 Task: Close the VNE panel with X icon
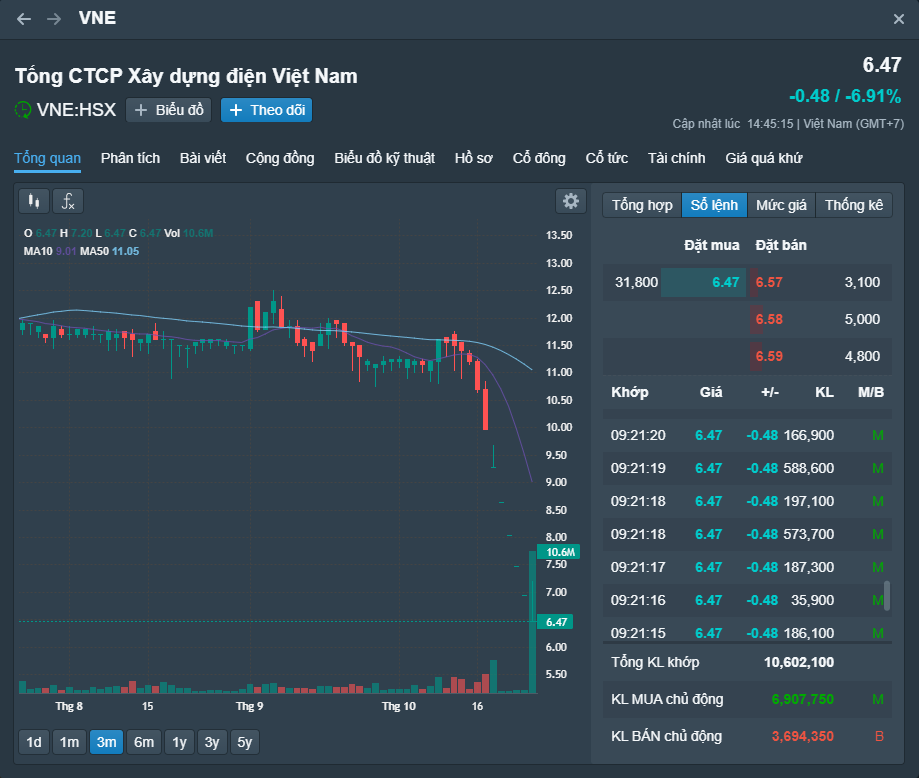898,19
